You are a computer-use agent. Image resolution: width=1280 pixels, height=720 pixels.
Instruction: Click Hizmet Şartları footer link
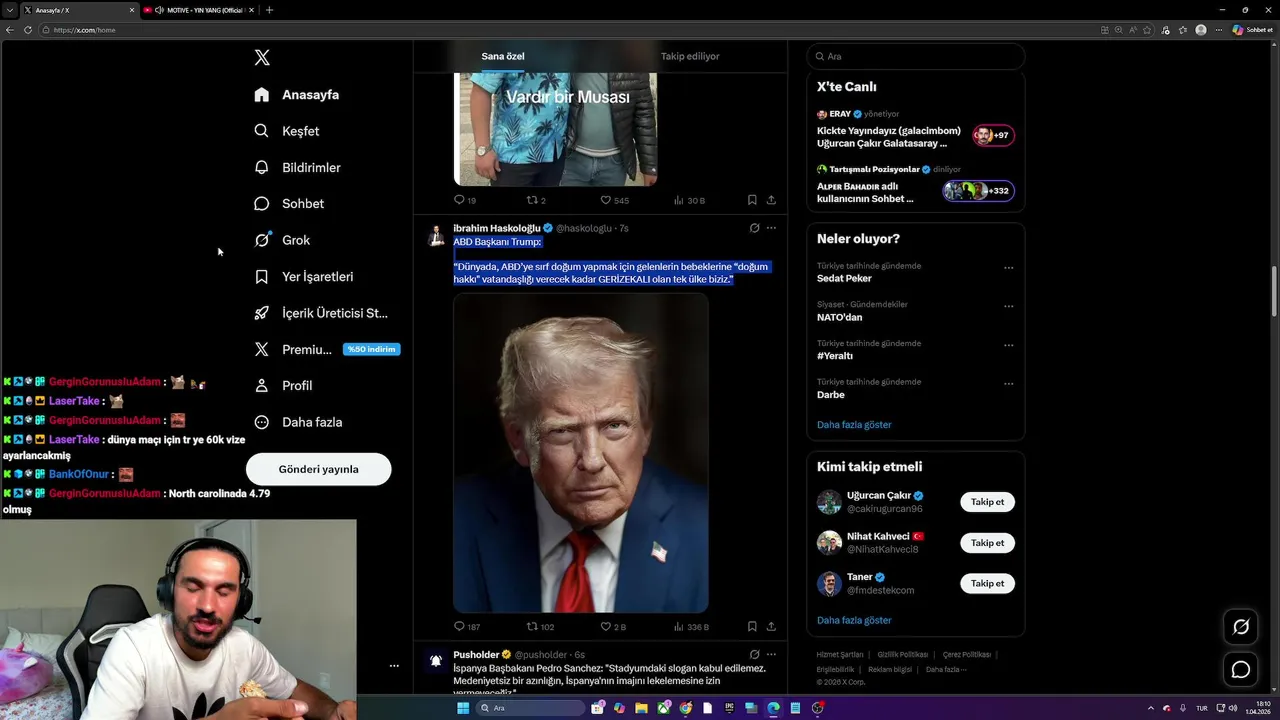[840, 655]
